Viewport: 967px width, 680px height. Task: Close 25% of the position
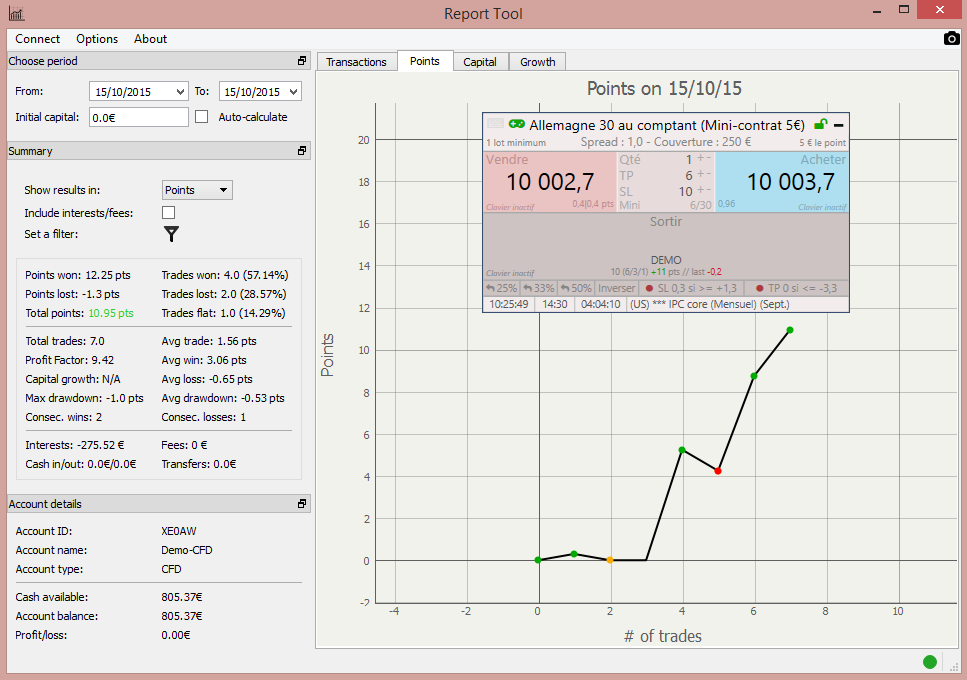click(x=501, y=288)
